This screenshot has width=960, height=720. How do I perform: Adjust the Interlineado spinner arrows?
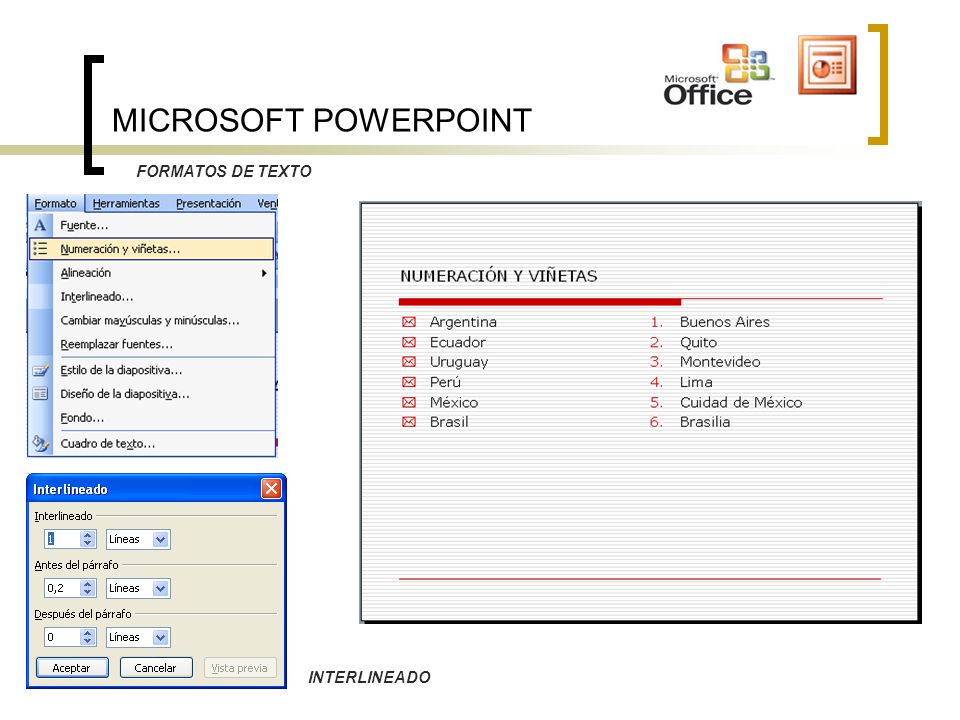click(x=88, y=539)
